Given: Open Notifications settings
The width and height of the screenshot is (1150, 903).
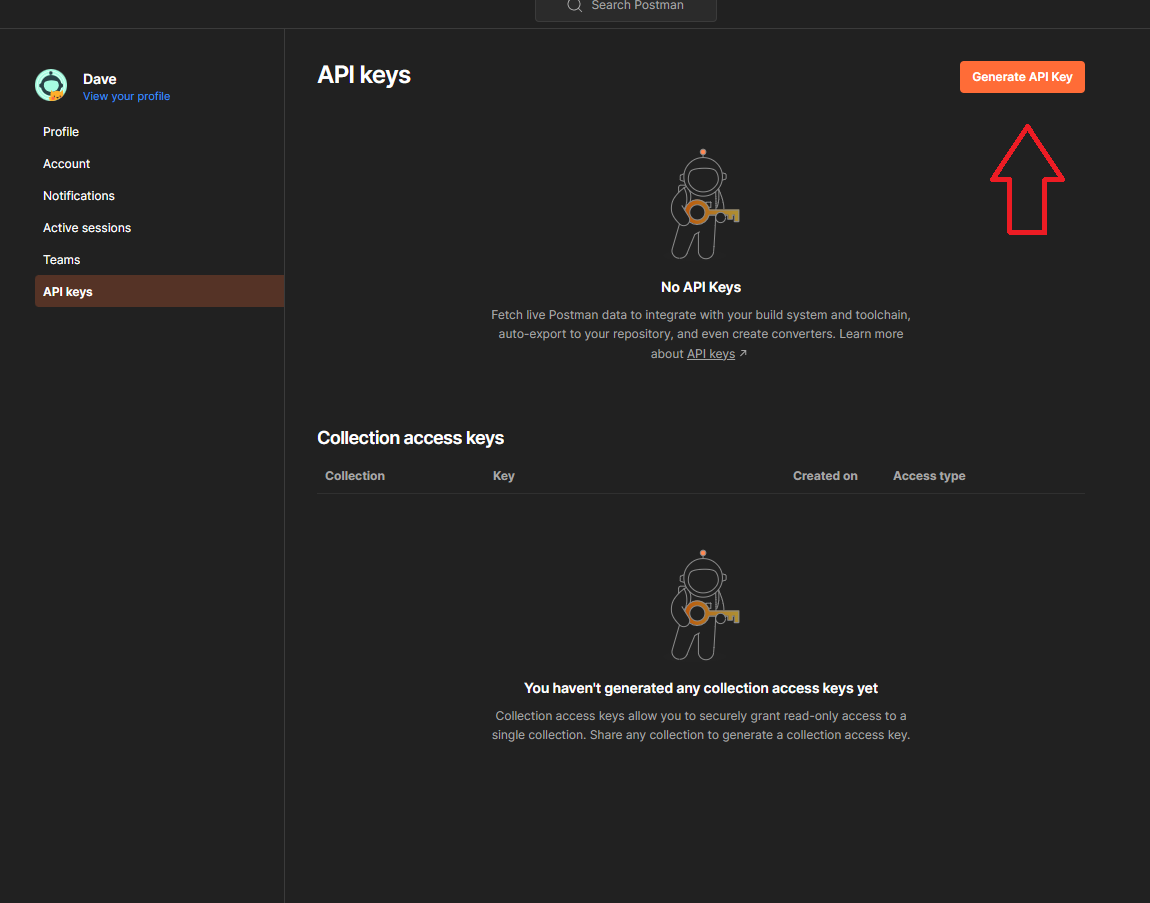Looking at the screenshot, I should 78,196.
